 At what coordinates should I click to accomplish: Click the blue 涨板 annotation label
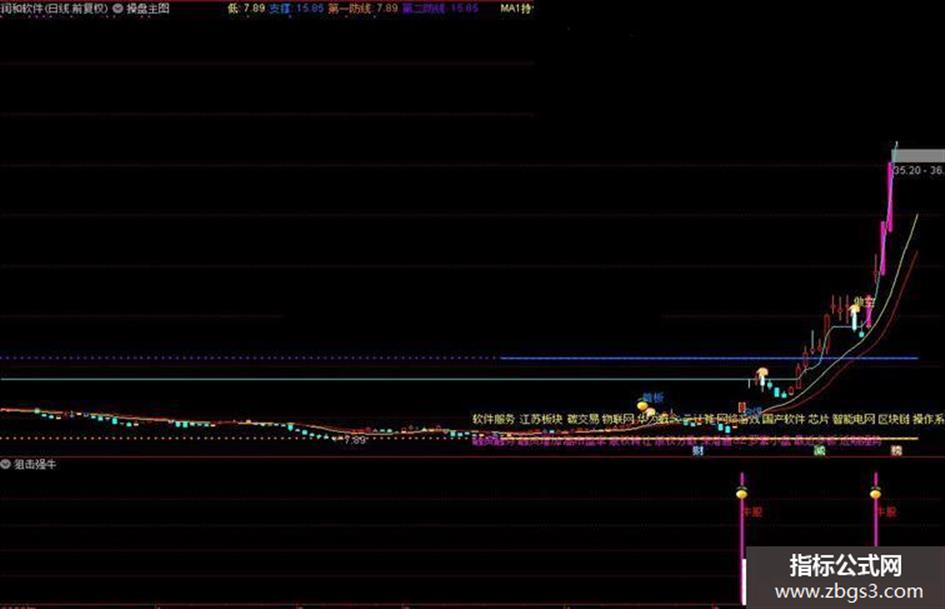653,397
